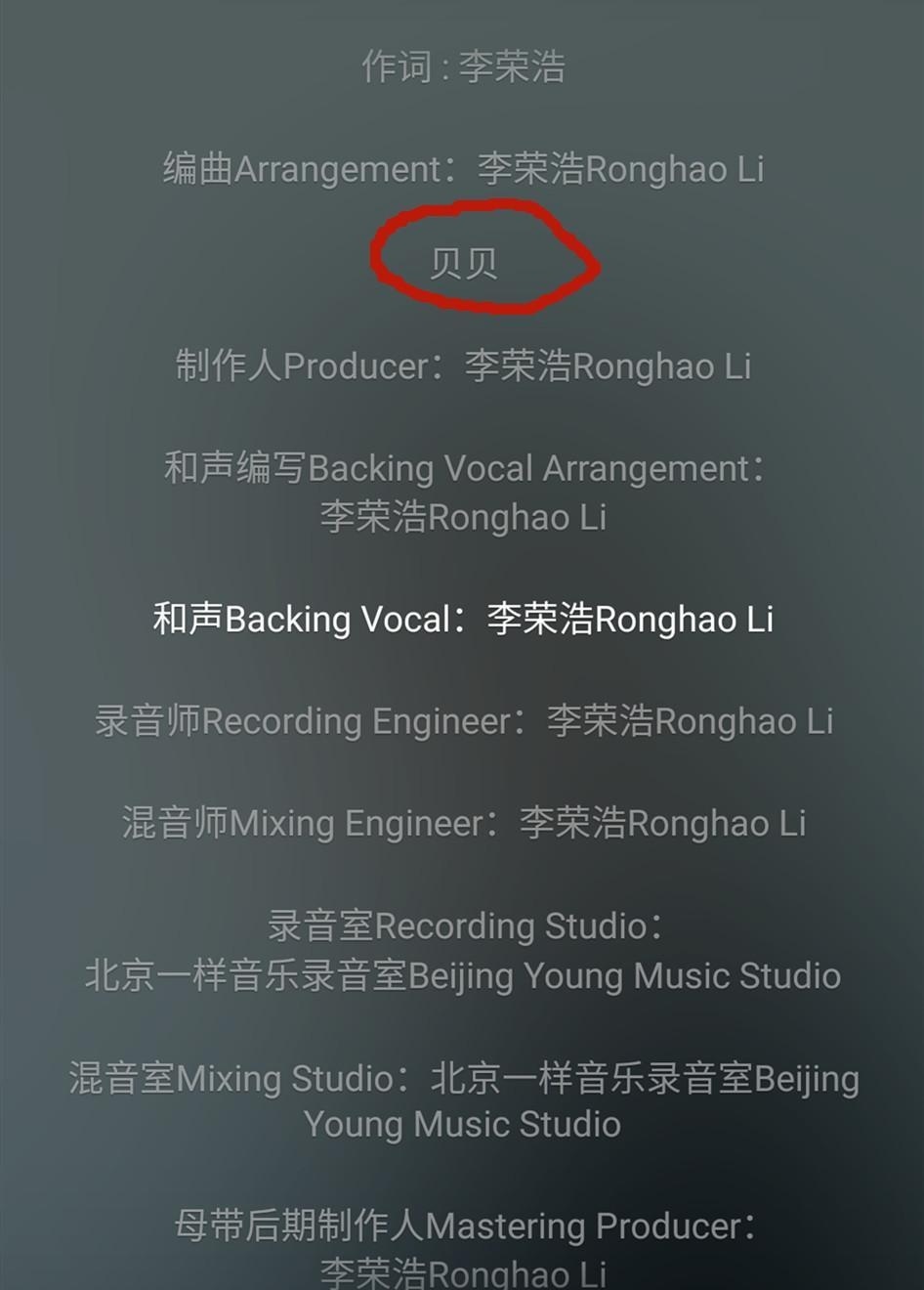Screen dimensions: 924x1290
Task: Tap the name 李荣浩Ronghao Li in Recording Engineer line
Action: (690, 721)
